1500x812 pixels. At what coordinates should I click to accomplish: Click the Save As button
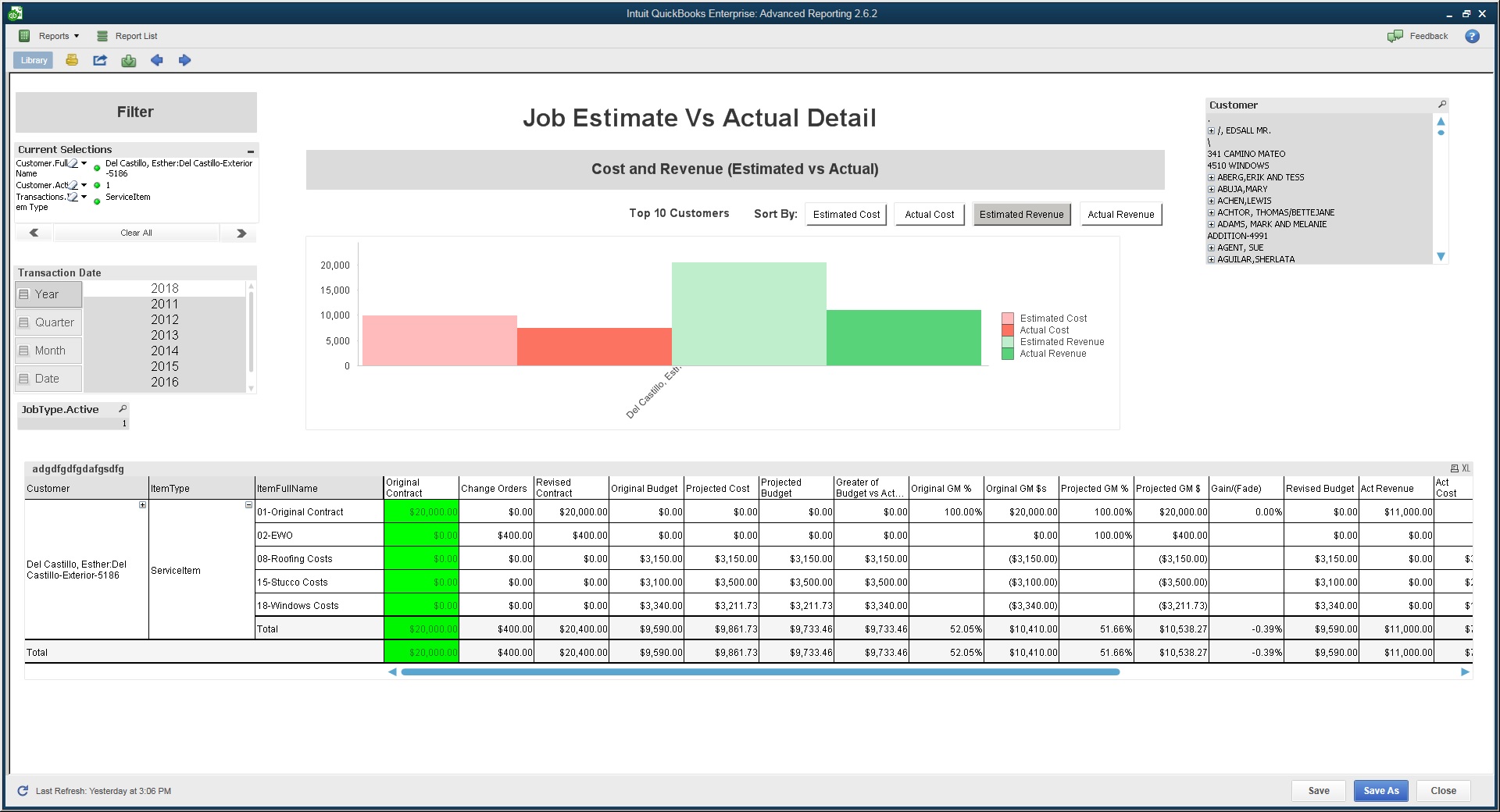click(x=1381, y=791)
